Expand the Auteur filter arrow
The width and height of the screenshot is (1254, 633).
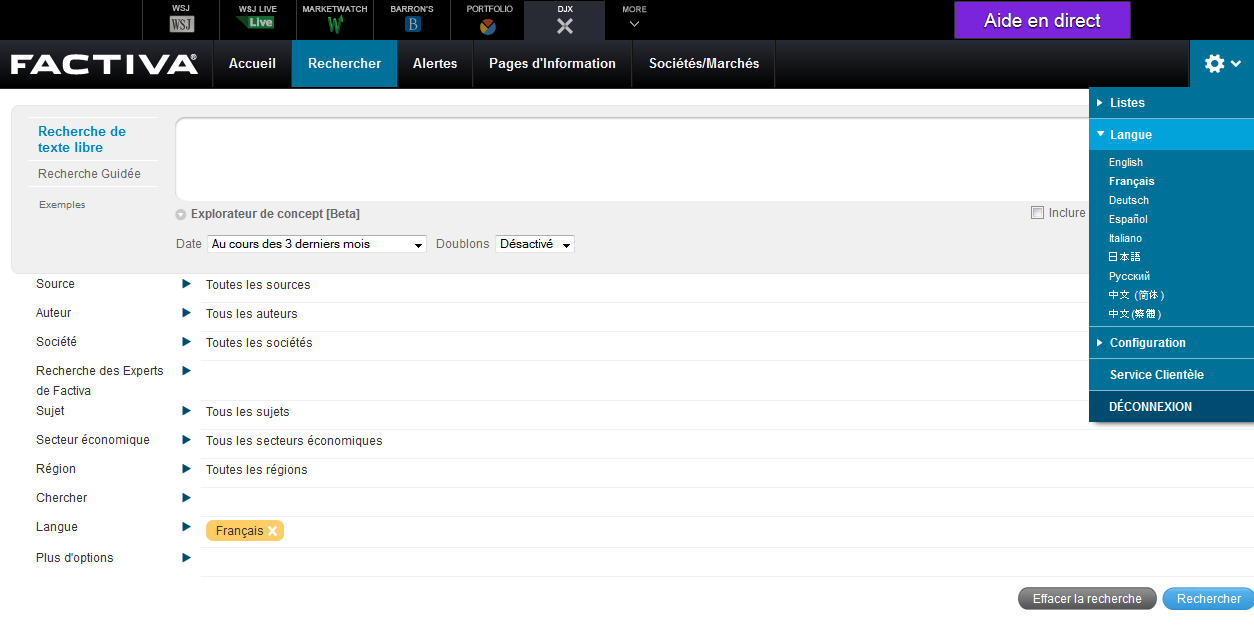[186, 313]
